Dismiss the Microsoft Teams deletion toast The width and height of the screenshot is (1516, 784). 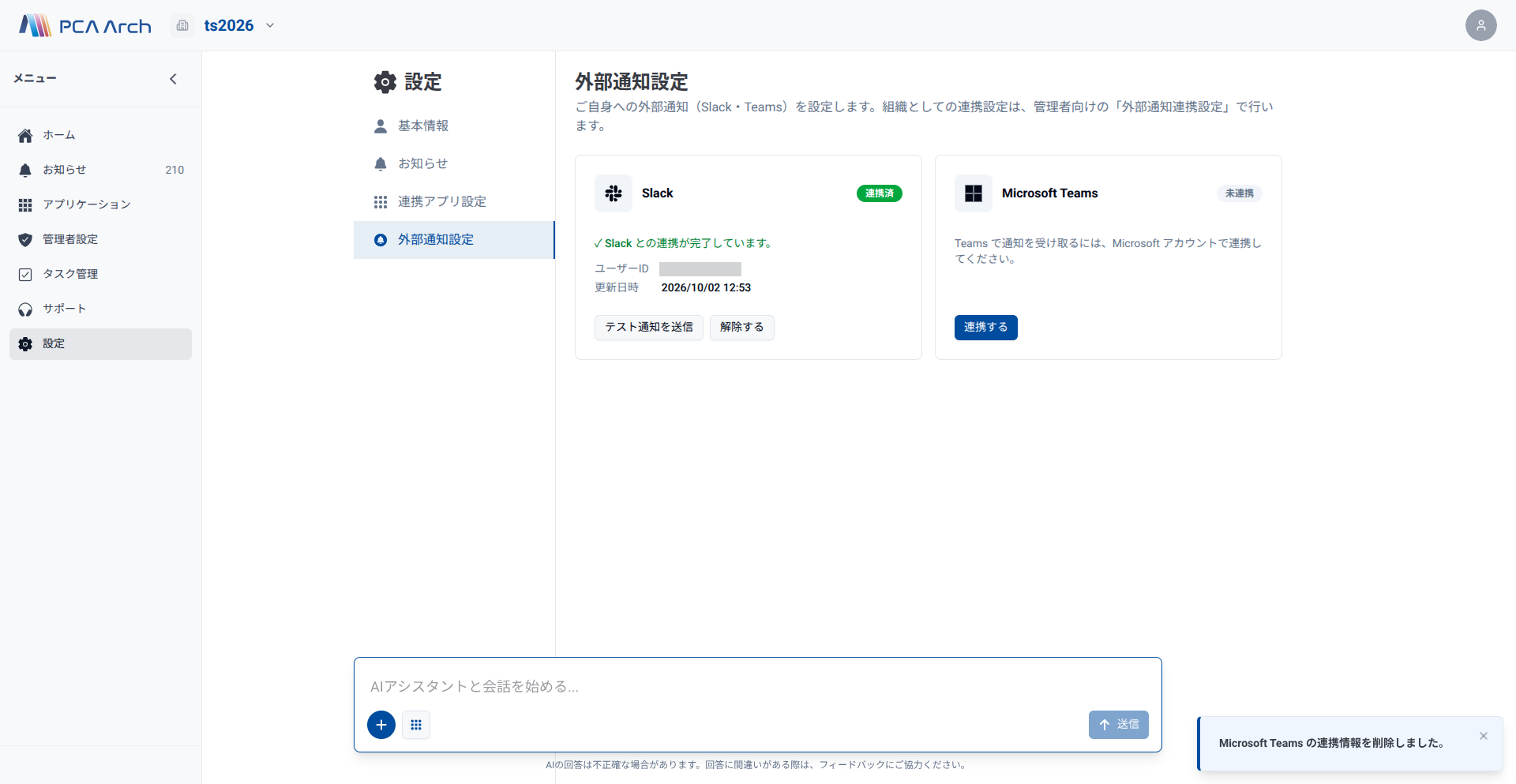pos(1484,736)
